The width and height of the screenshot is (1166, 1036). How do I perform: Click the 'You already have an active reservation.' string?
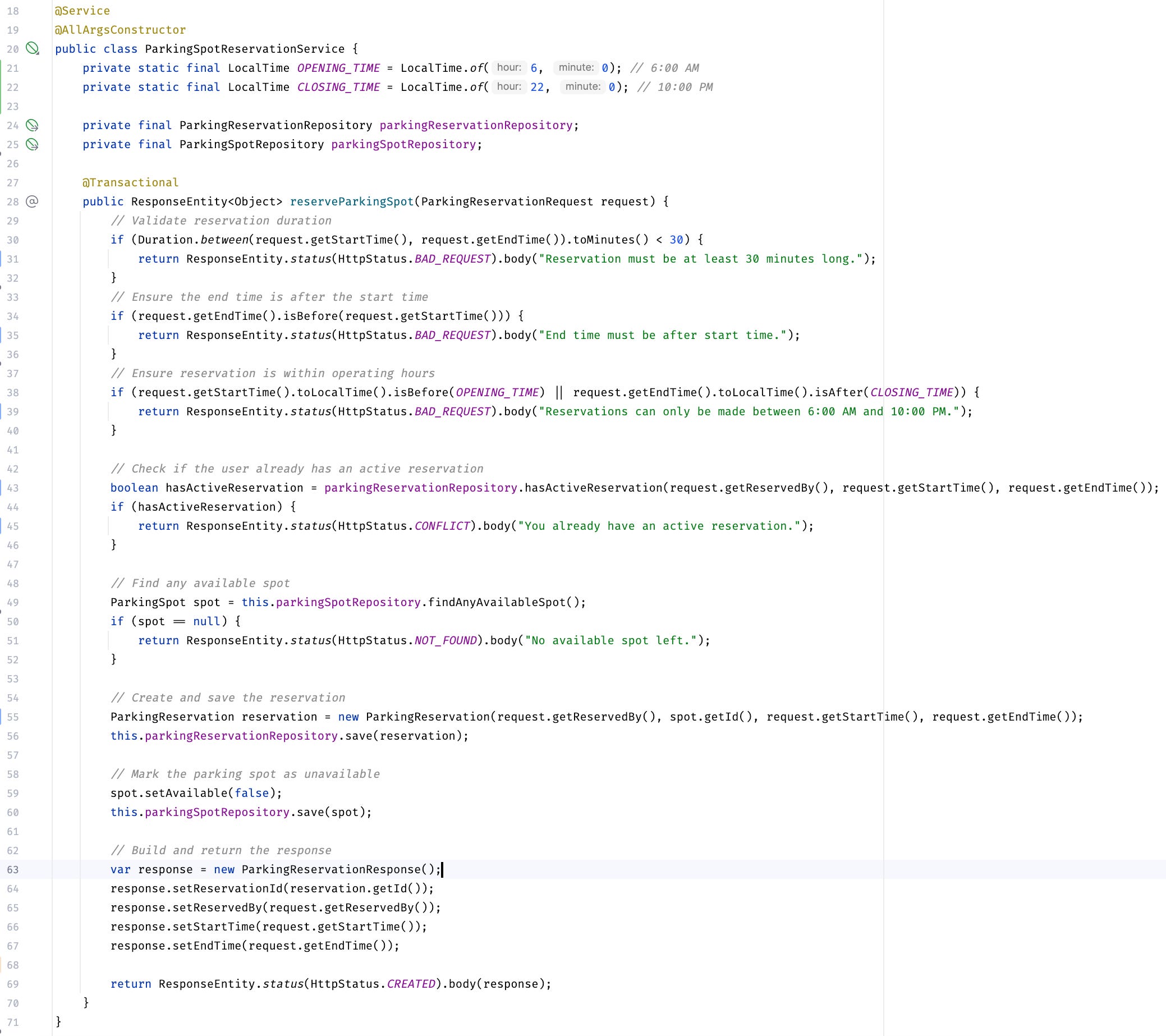pyautogui.click(x=659, y=526)
